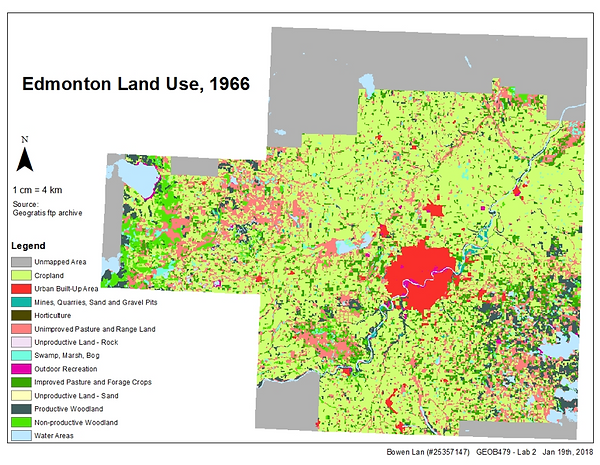Click the N letter above north arrow
Screen dimensions: 600x465
25,140
